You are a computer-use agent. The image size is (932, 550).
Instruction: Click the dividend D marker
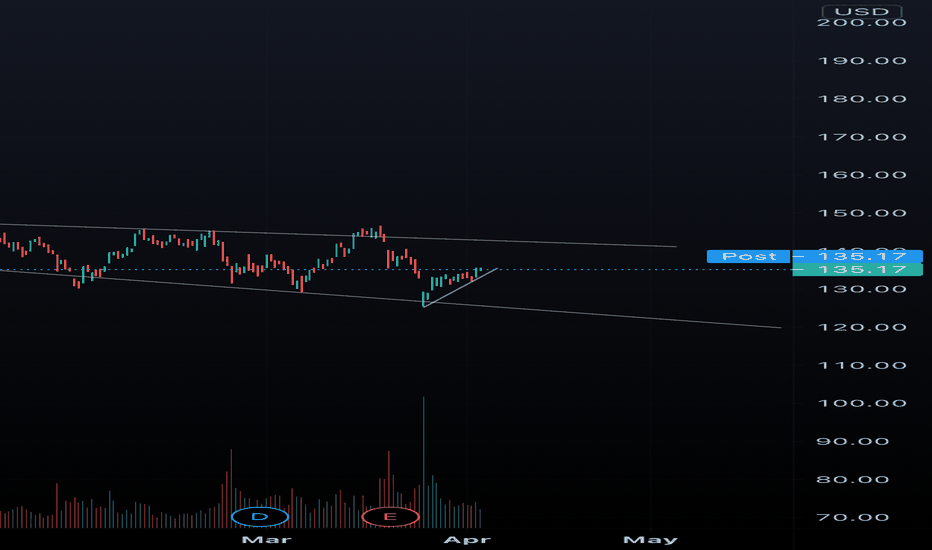click(260, 517)
